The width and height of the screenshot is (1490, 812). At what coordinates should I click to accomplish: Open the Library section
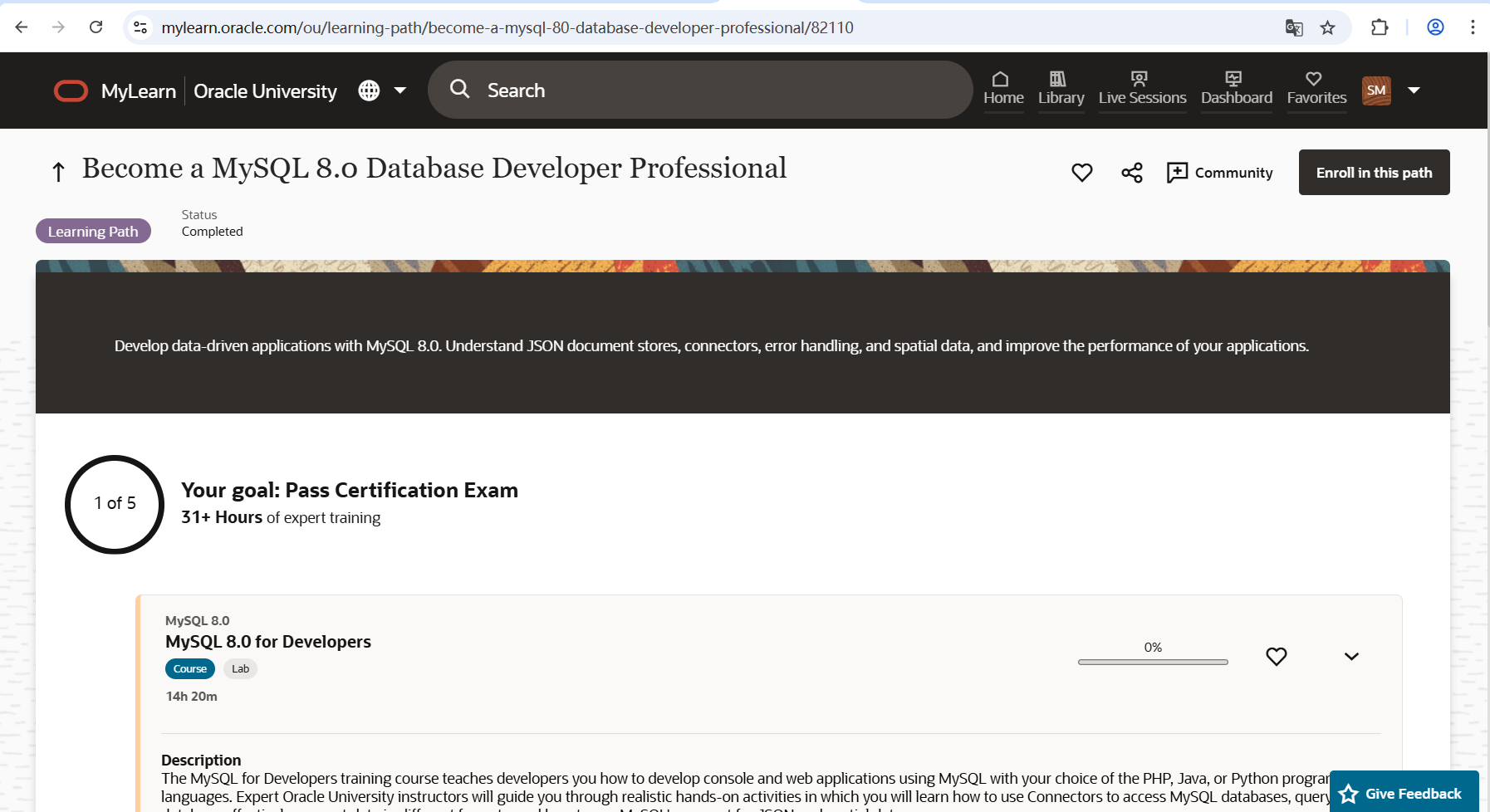tap(1061, 89)
